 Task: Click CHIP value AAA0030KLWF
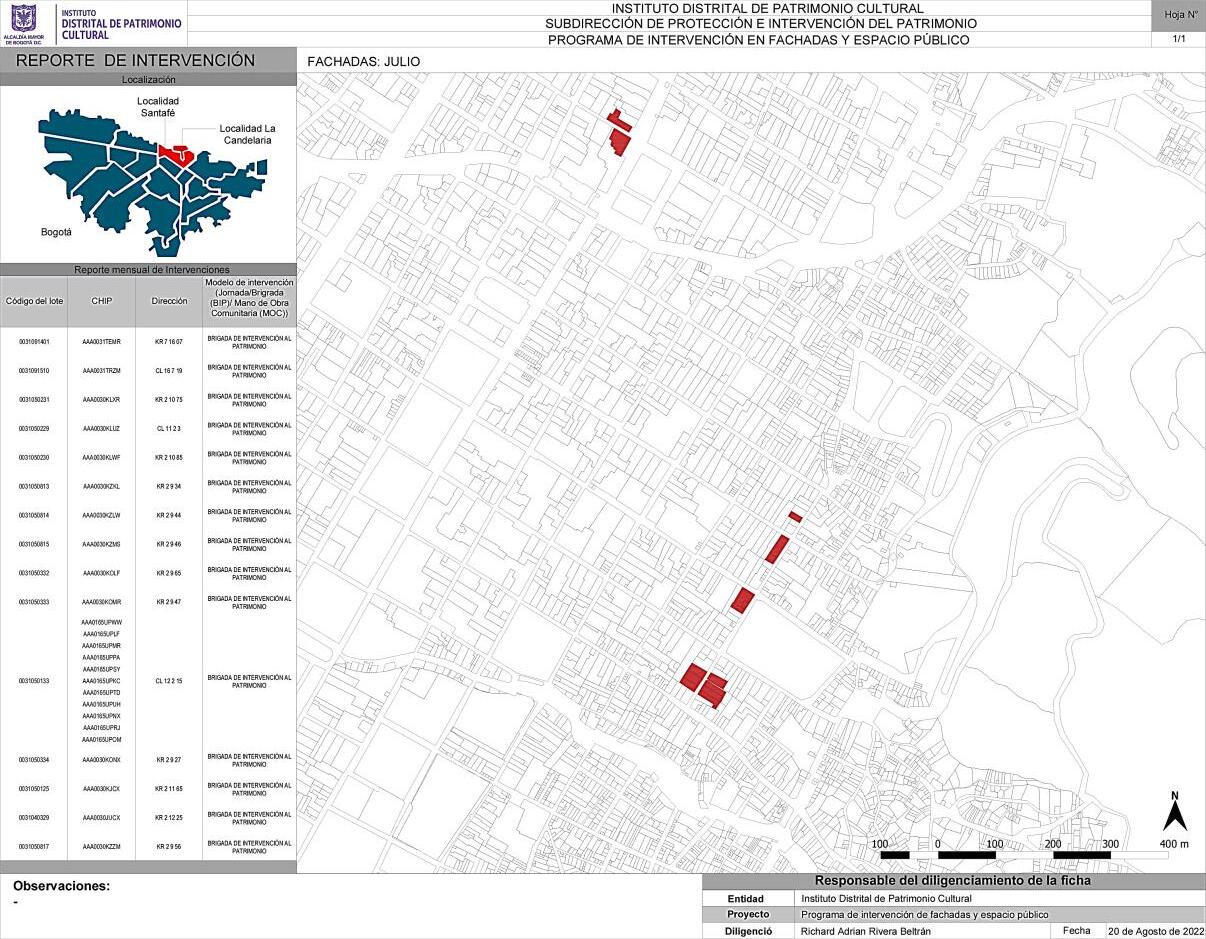(101, 458)
